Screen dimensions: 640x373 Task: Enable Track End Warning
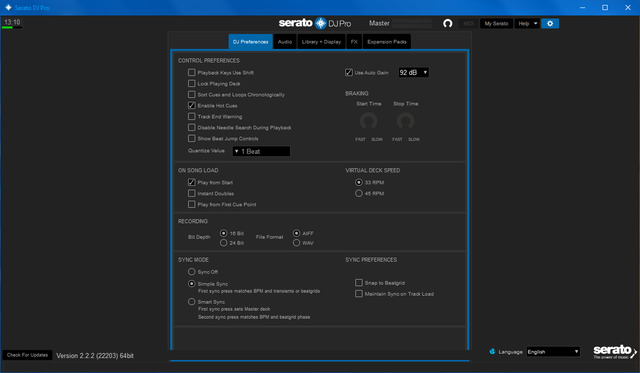coord(191,116)
